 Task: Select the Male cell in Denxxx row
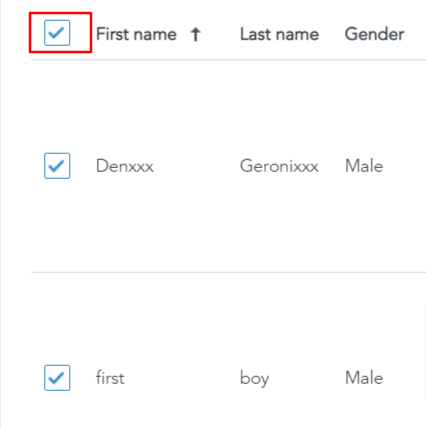click(364, 166)
